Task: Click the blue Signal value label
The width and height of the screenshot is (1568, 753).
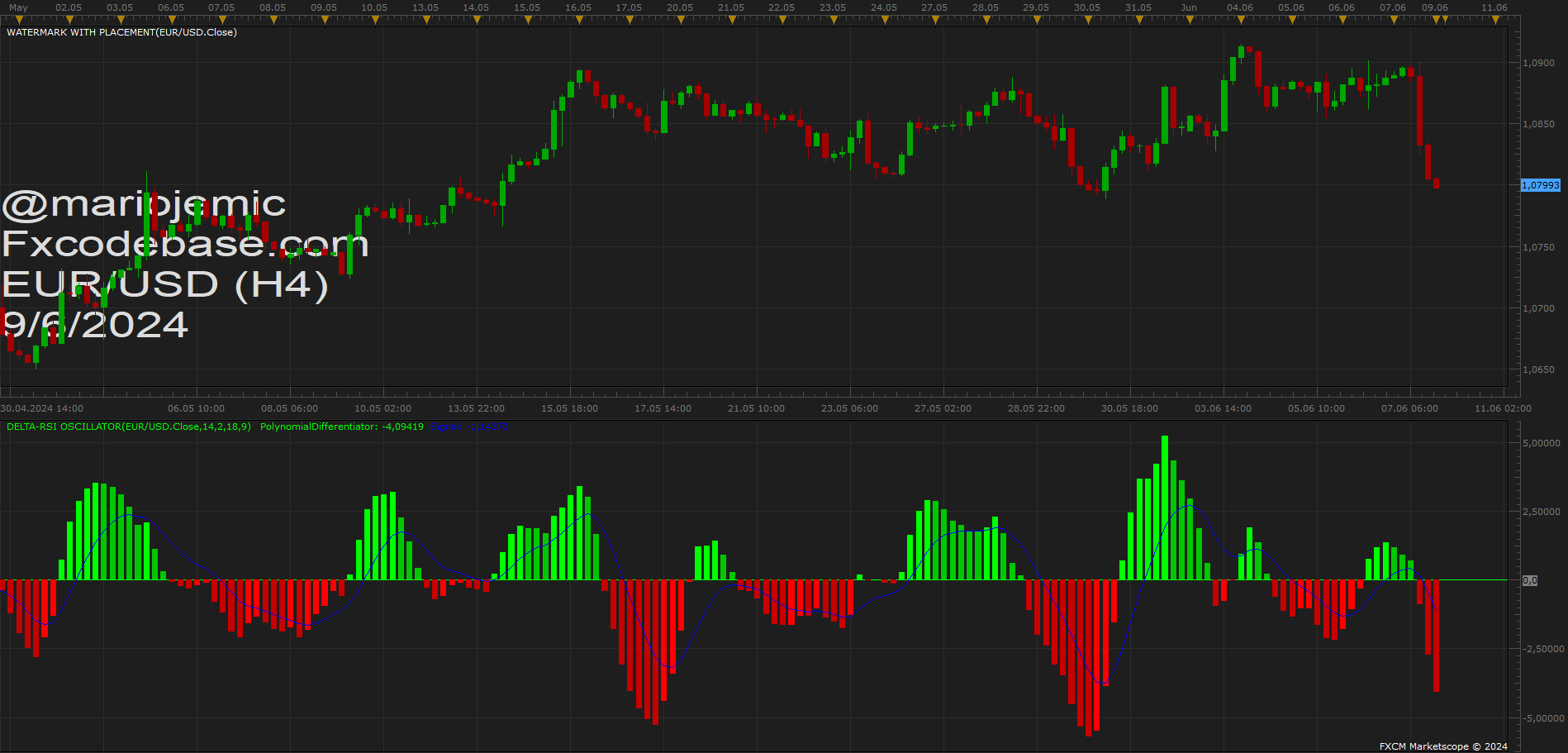Action: (470, 427)
